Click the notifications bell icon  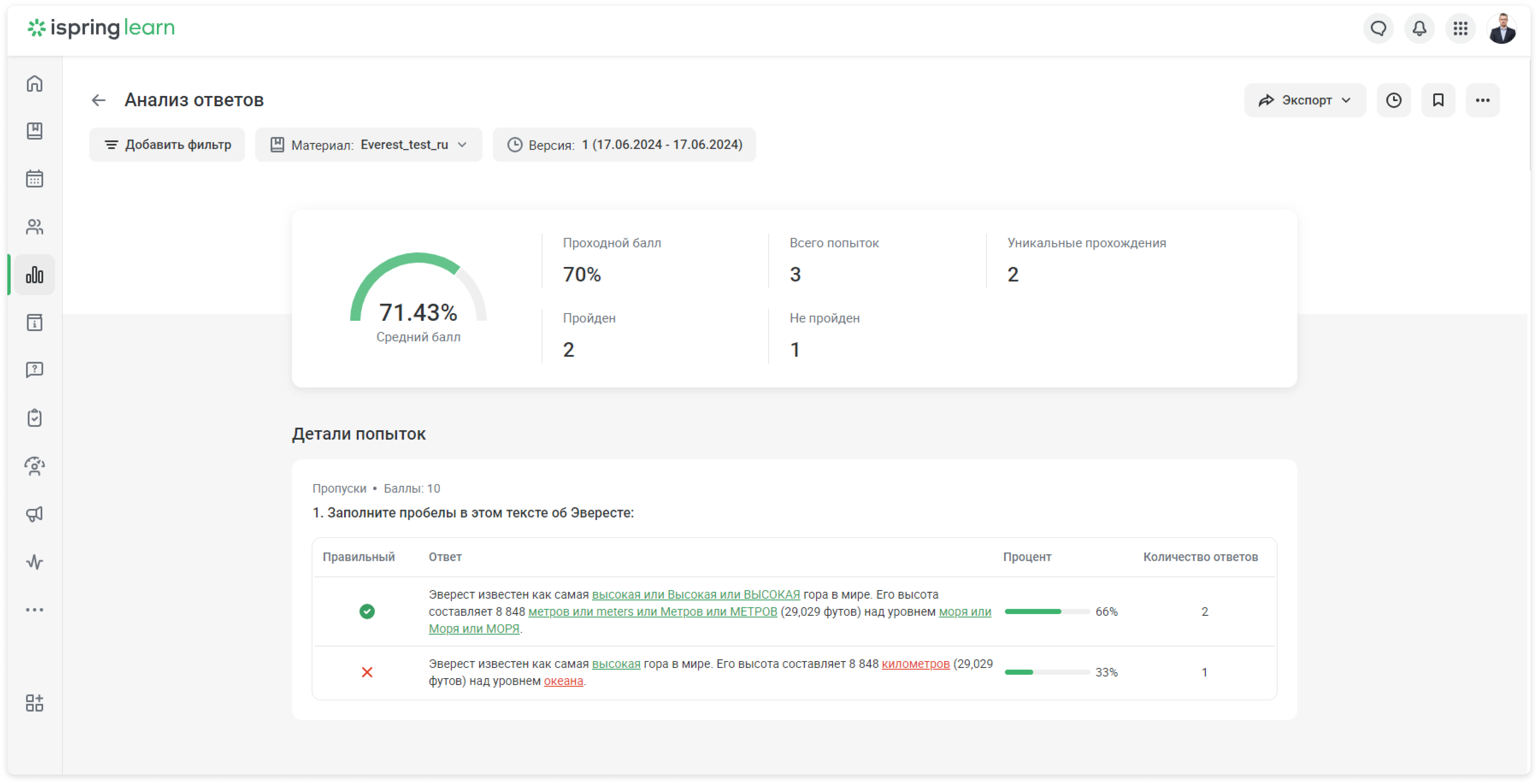tap(1419, 28)
